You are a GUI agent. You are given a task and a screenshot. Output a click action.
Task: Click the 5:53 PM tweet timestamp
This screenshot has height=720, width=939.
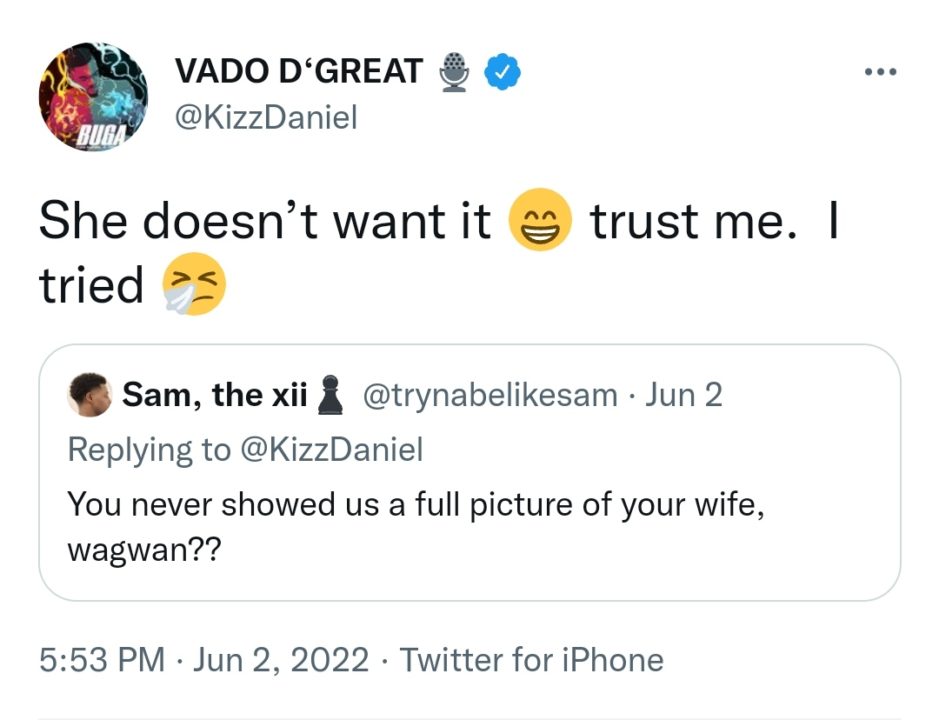(101, 660)
